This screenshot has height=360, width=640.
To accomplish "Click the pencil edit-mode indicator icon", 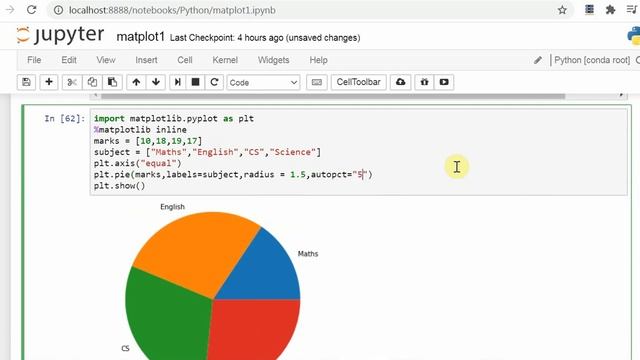I will pos(538,60).
